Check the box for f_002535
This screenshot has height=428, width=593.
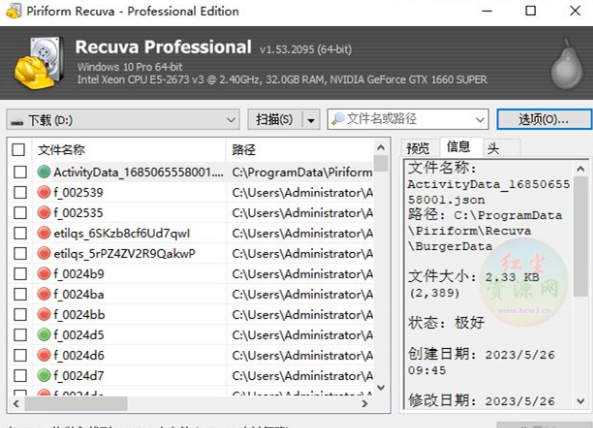point(20,213)
